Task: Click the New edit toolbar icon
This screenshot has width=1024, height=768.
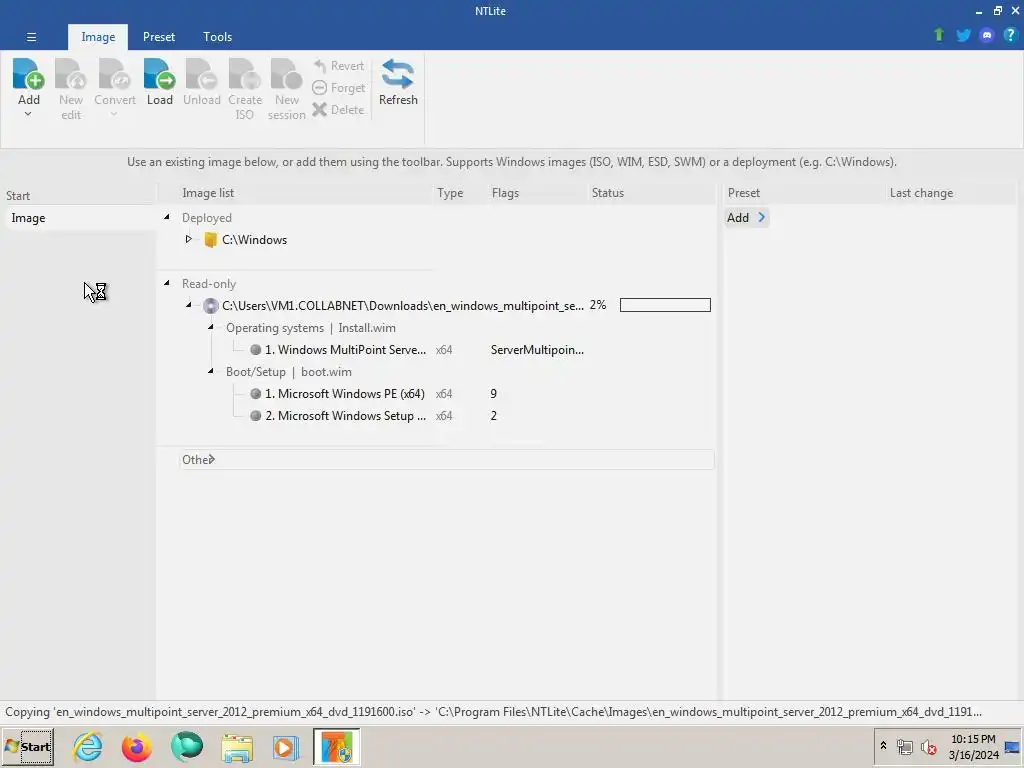Action: (x=71, y=74)
